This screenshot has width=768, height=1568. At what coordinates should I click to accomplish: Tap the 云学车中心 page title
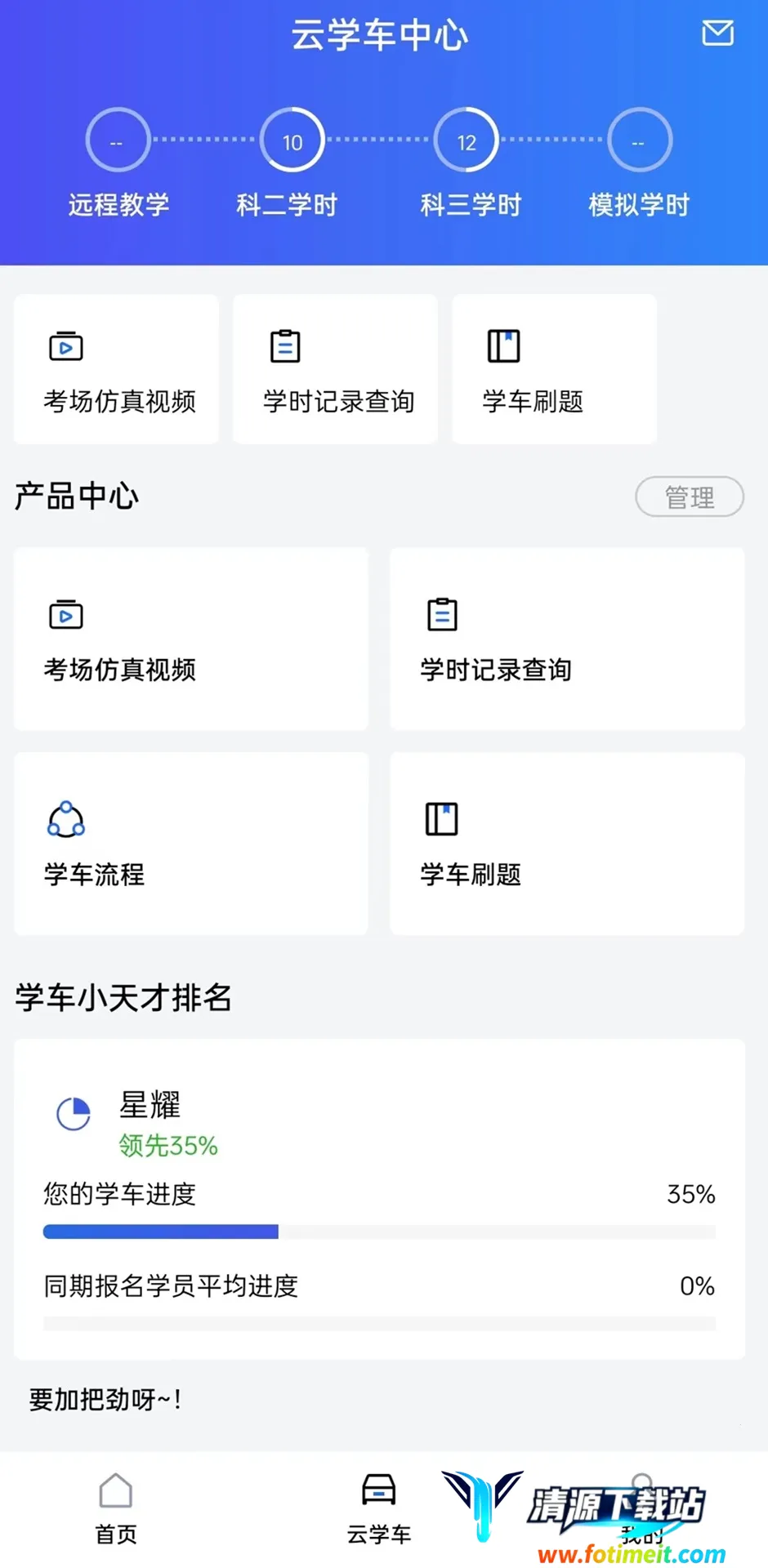(x=380, y=35)
